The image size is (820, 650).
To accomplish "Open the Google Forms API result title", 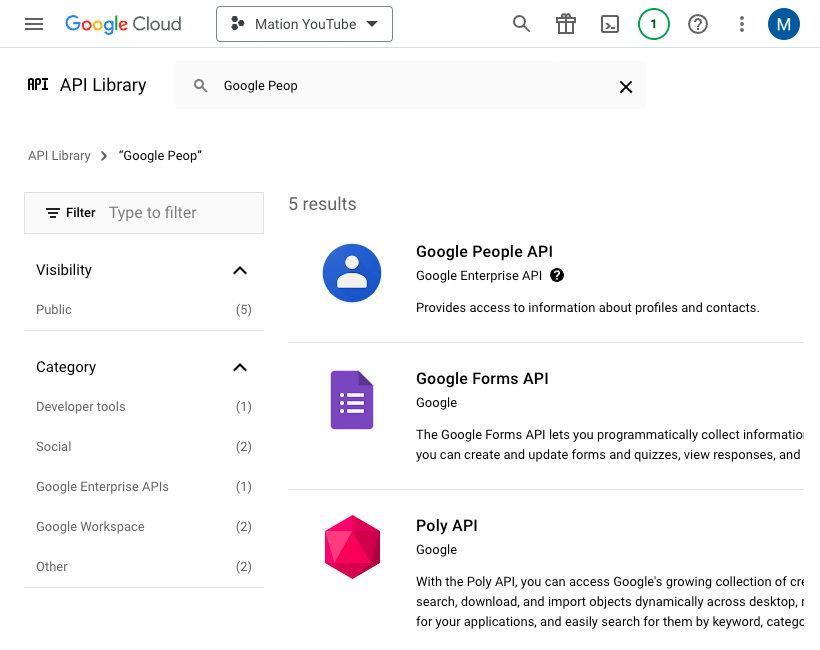I will click(x=482, y=379).
